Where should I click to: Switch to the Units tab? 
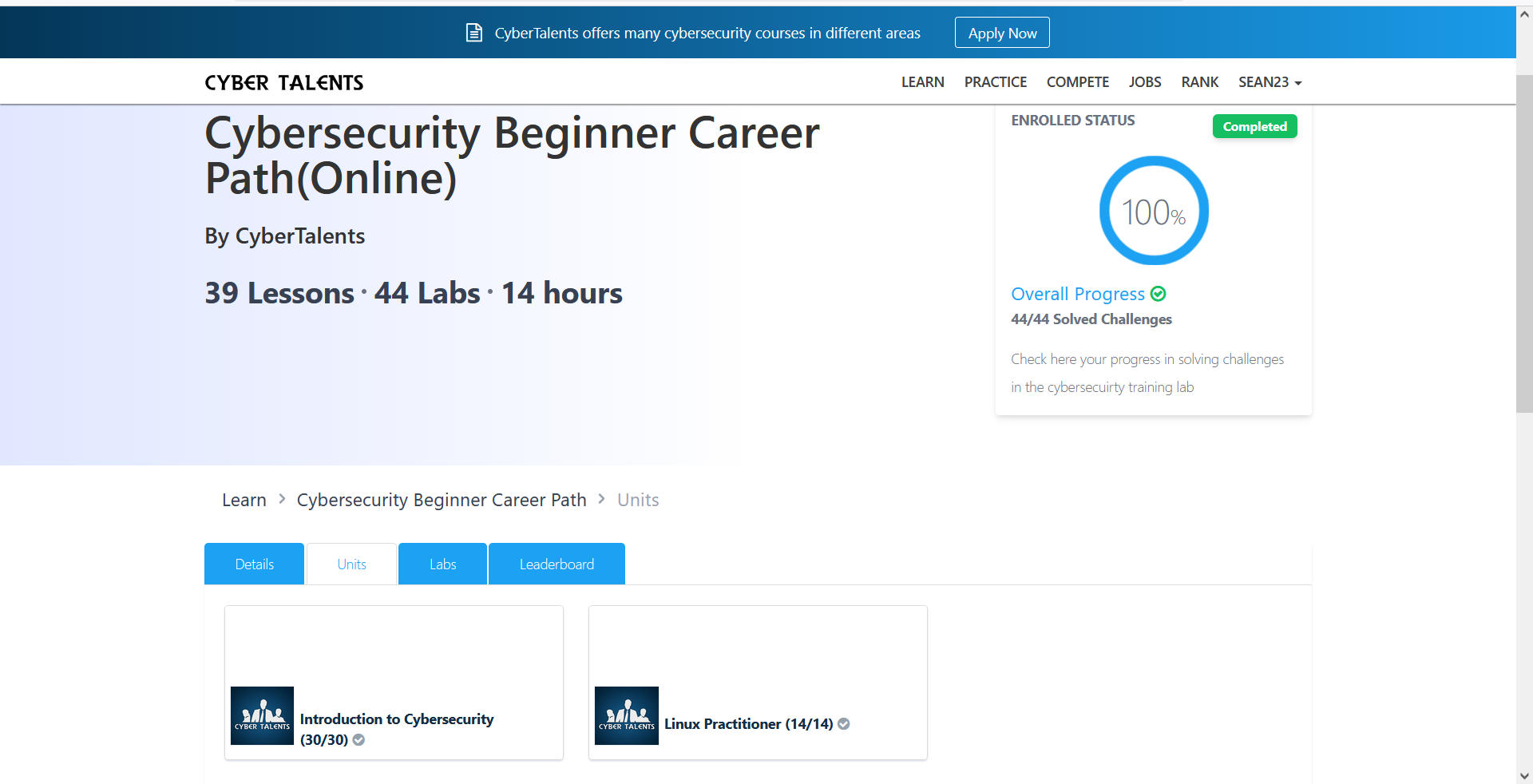tap(351, 564)
